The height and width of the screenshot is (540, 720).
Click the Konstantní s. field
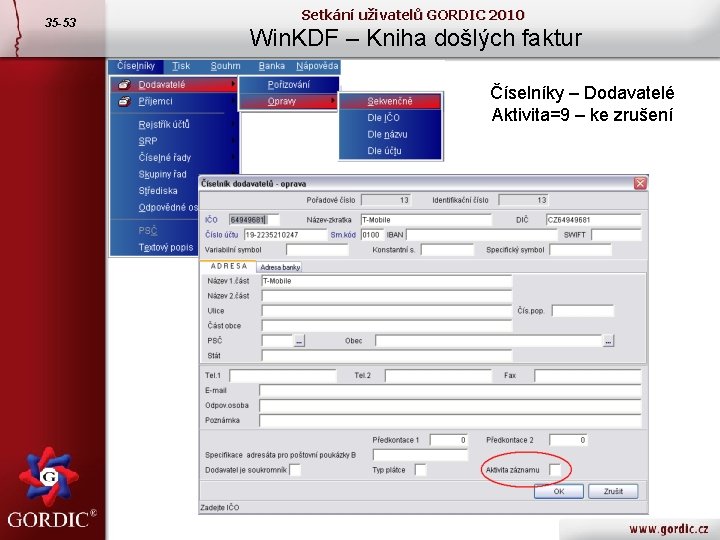pos(447,250)
